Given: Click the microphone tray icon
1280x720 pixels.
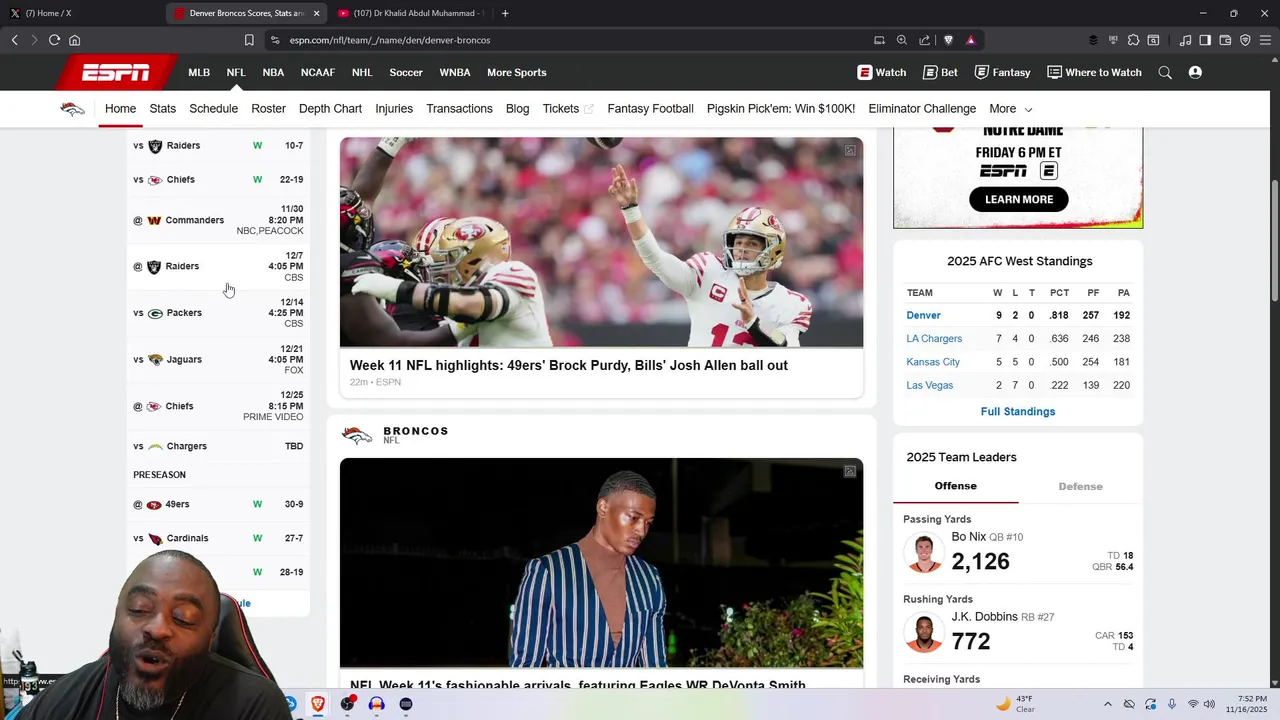Looking at the screenshot, I should pos(1171,704).
